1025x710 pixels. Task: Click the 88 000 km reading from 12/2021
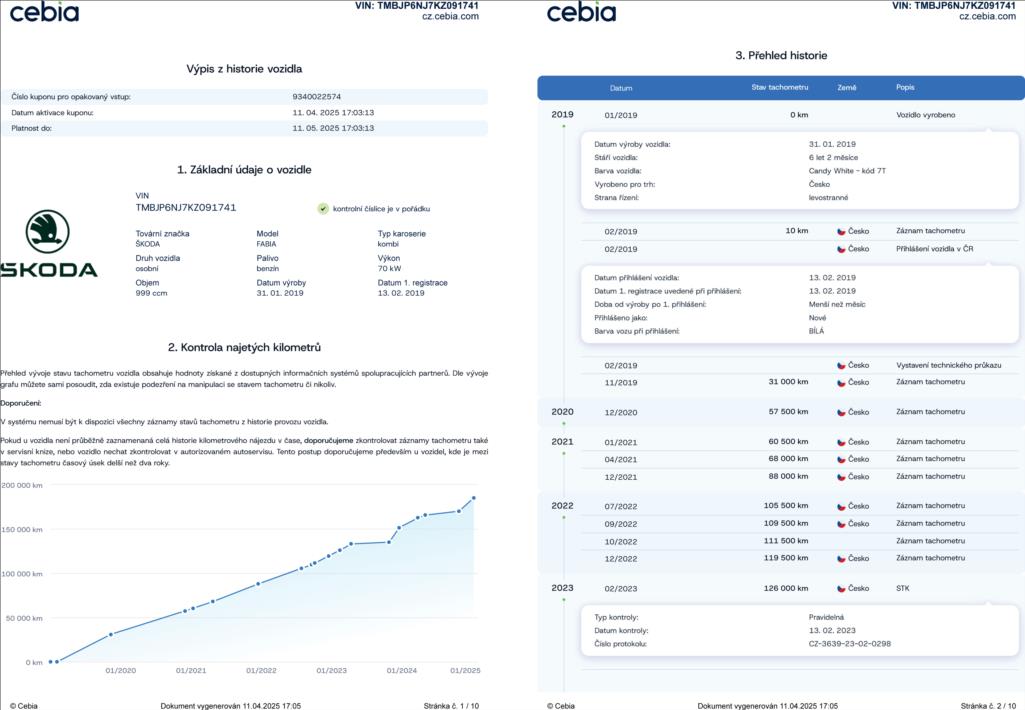point(788,476)
